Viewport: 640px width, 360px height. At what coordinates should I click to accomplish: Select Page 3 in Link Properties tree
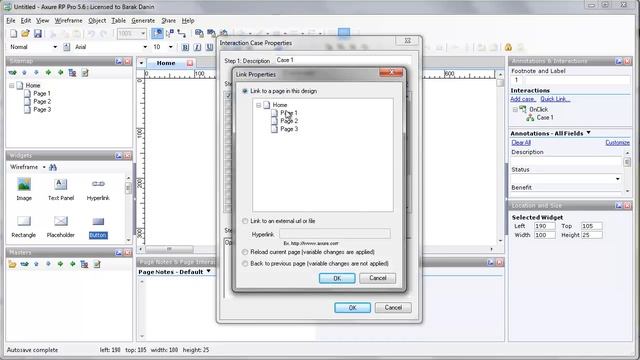[x=289, y=129]
